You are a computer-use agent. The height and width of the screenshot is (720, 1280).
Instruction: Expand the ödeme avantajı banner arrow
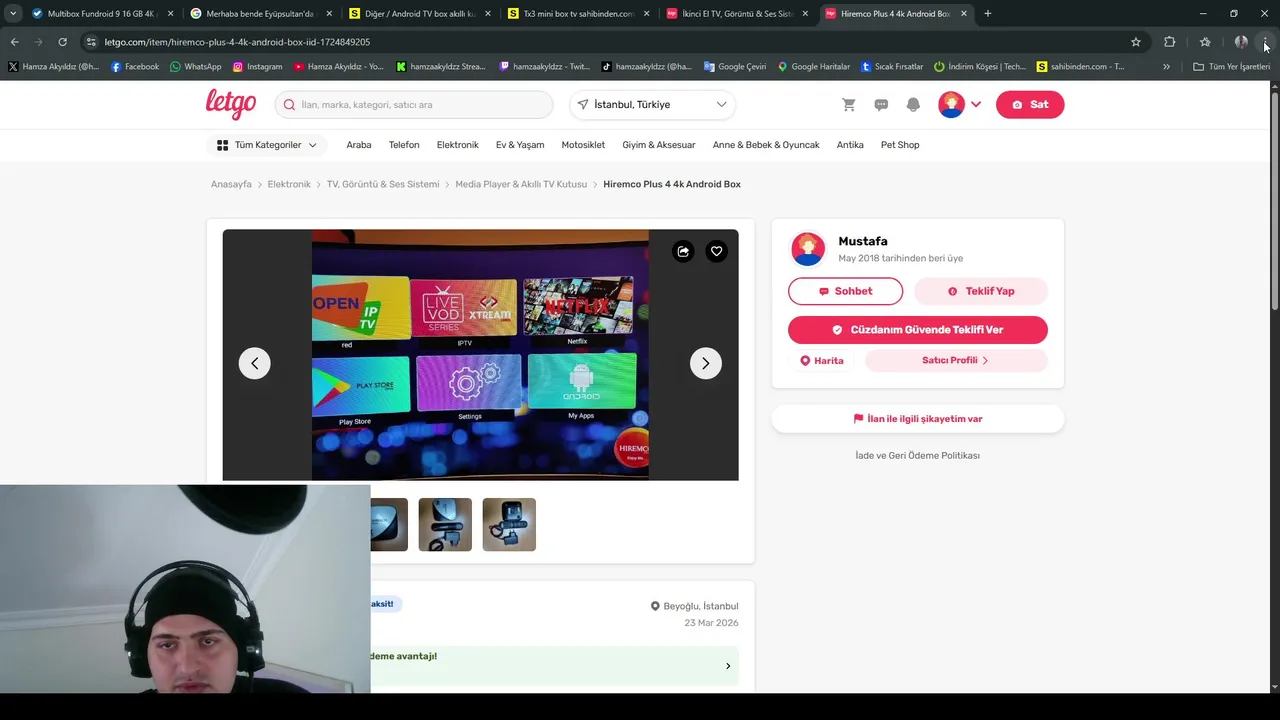728,666
